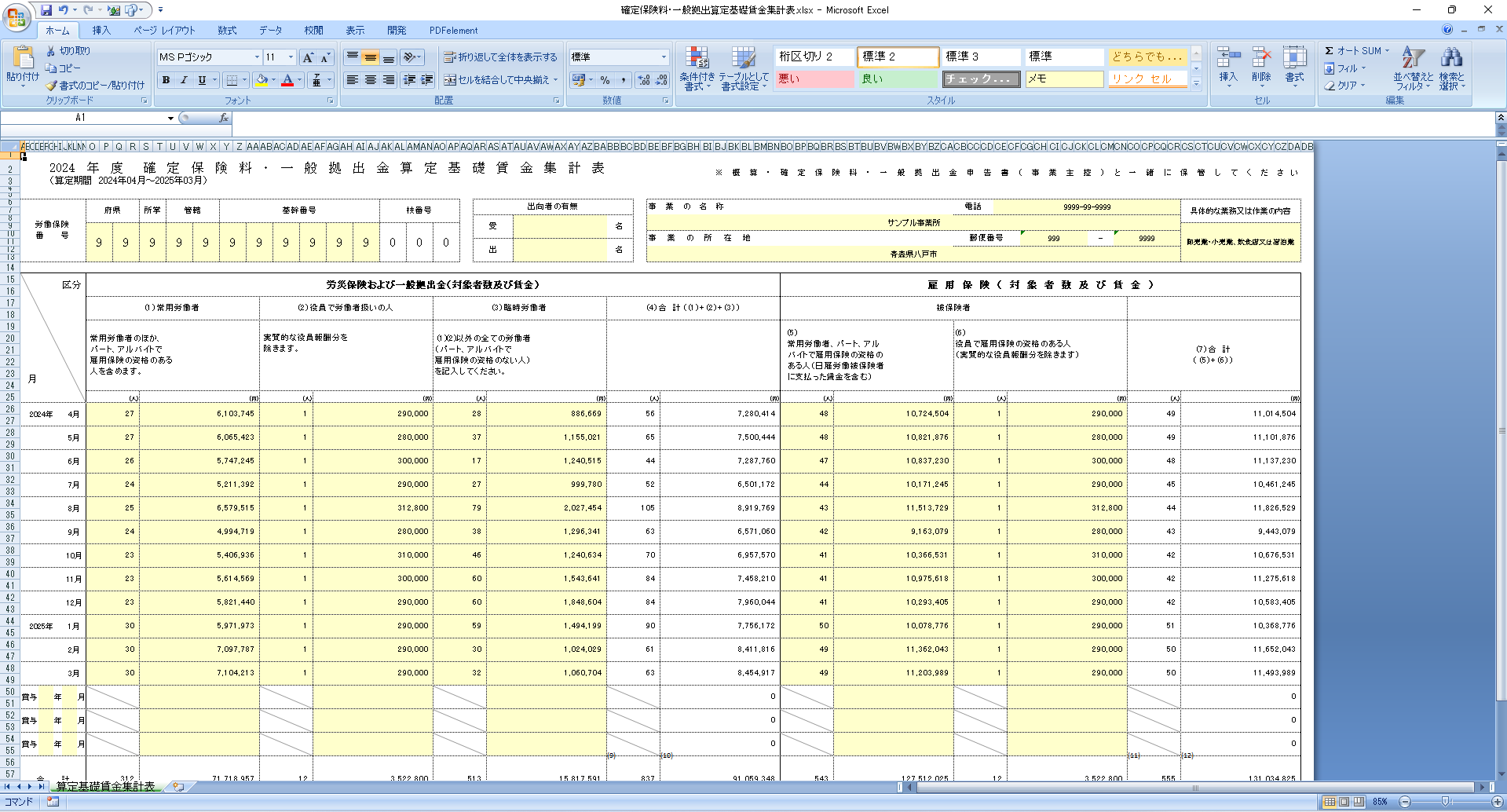Toggle italic formatting
The image size is (1507, 812).
pyautogui.click(x=184, y=80)
